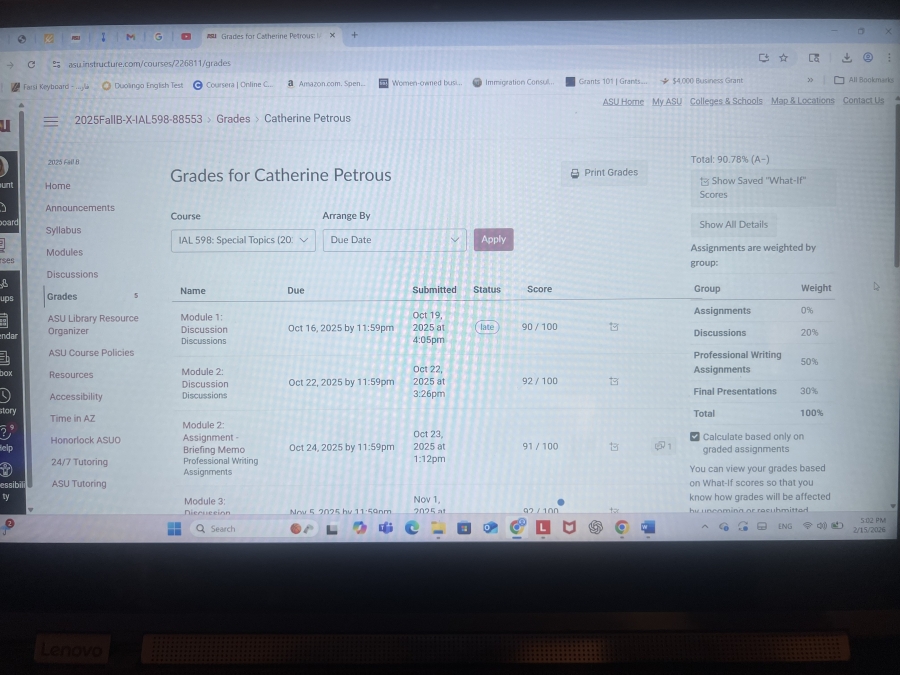Open the Canvas History sidebar icon
Image resolution: width=900 pixels, height=675 pixels.
(x=4, y=397)
